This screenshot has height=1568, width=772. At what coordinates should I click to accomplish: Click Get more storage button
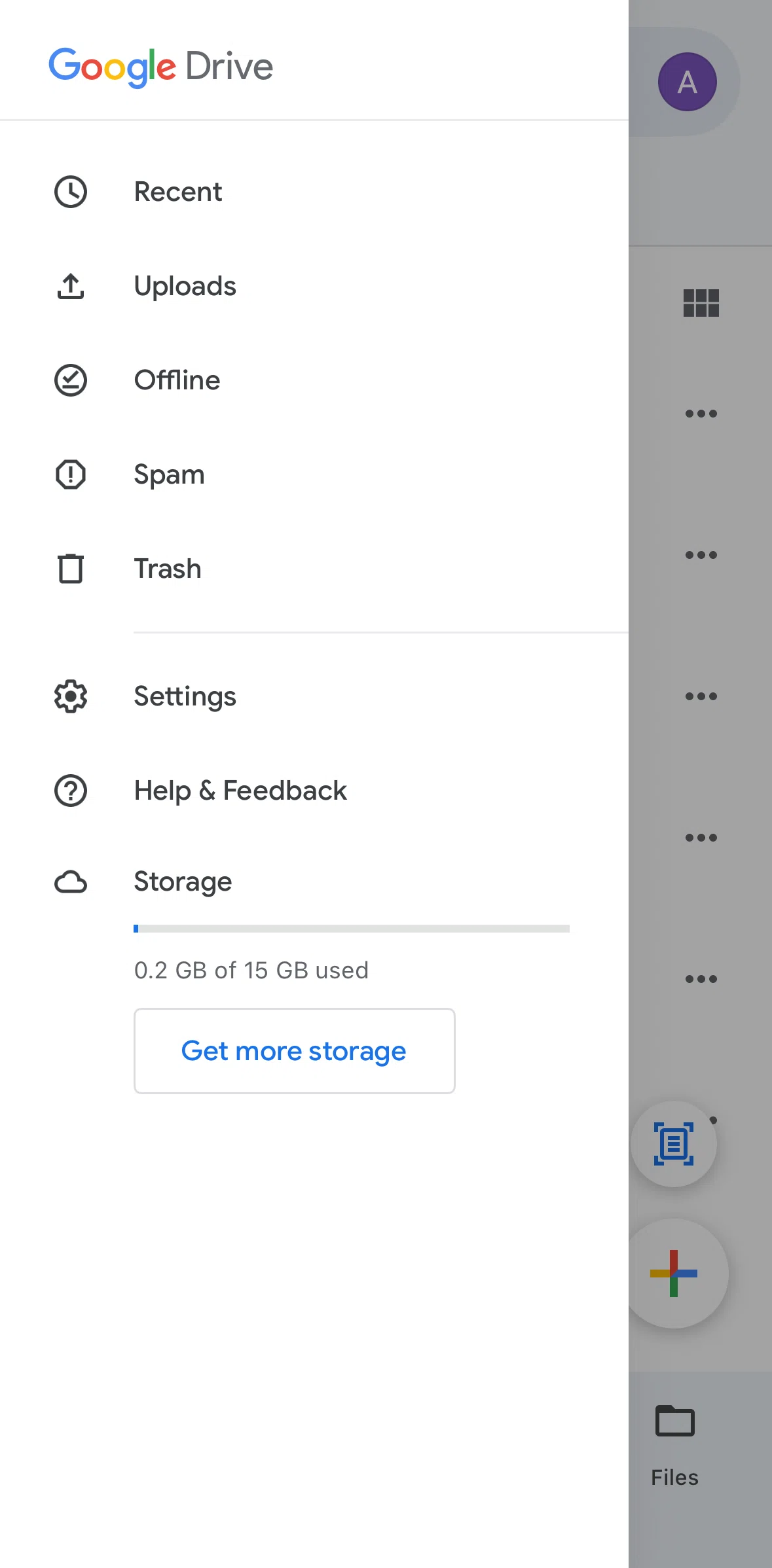295,1051
